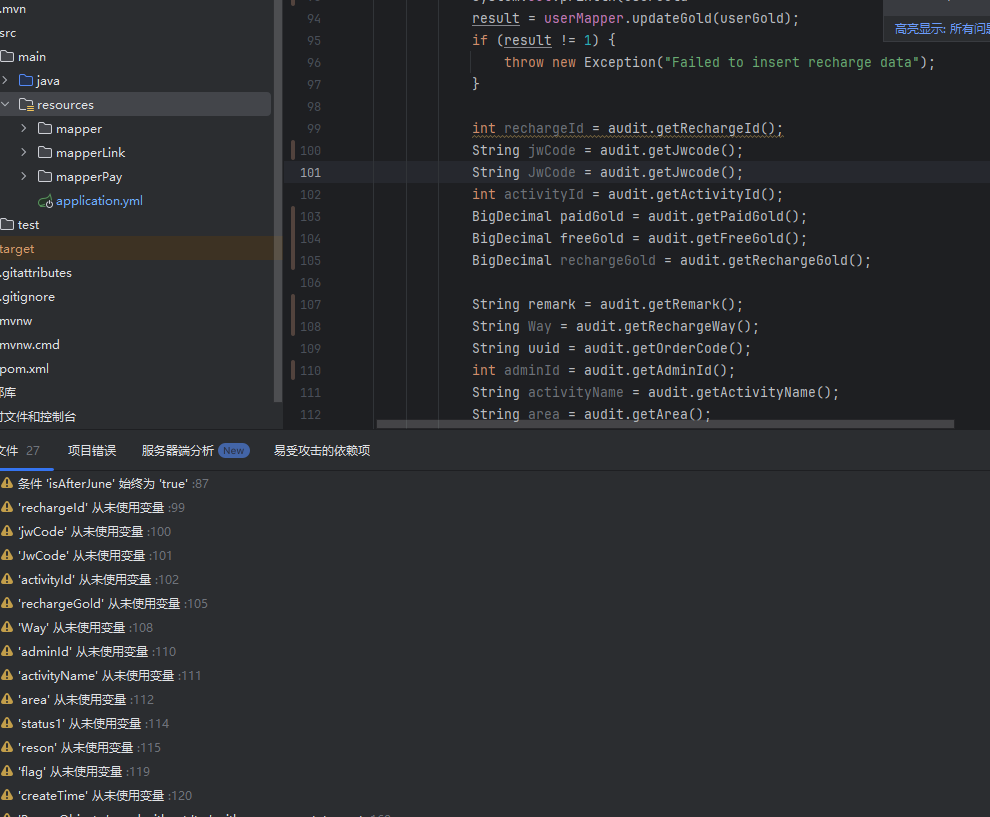Click warning icon for 'status1' unused variable
Screen dimensions: 990x817
(x=7, y=723)
